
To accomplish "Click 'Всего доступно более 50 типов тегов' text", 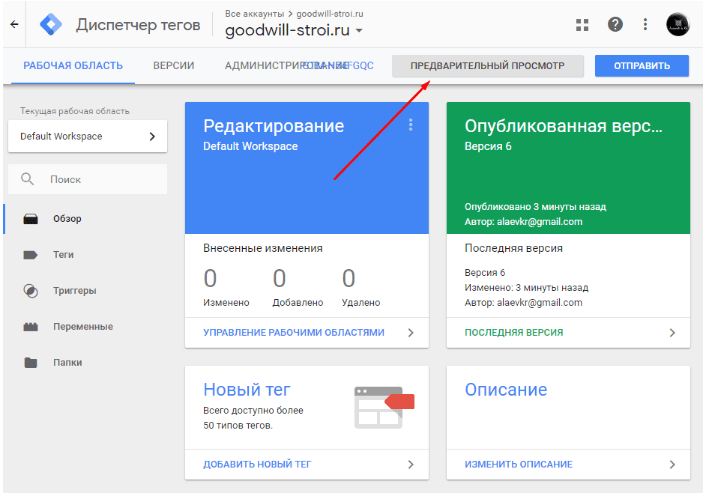I will click(x=253, y=418).
